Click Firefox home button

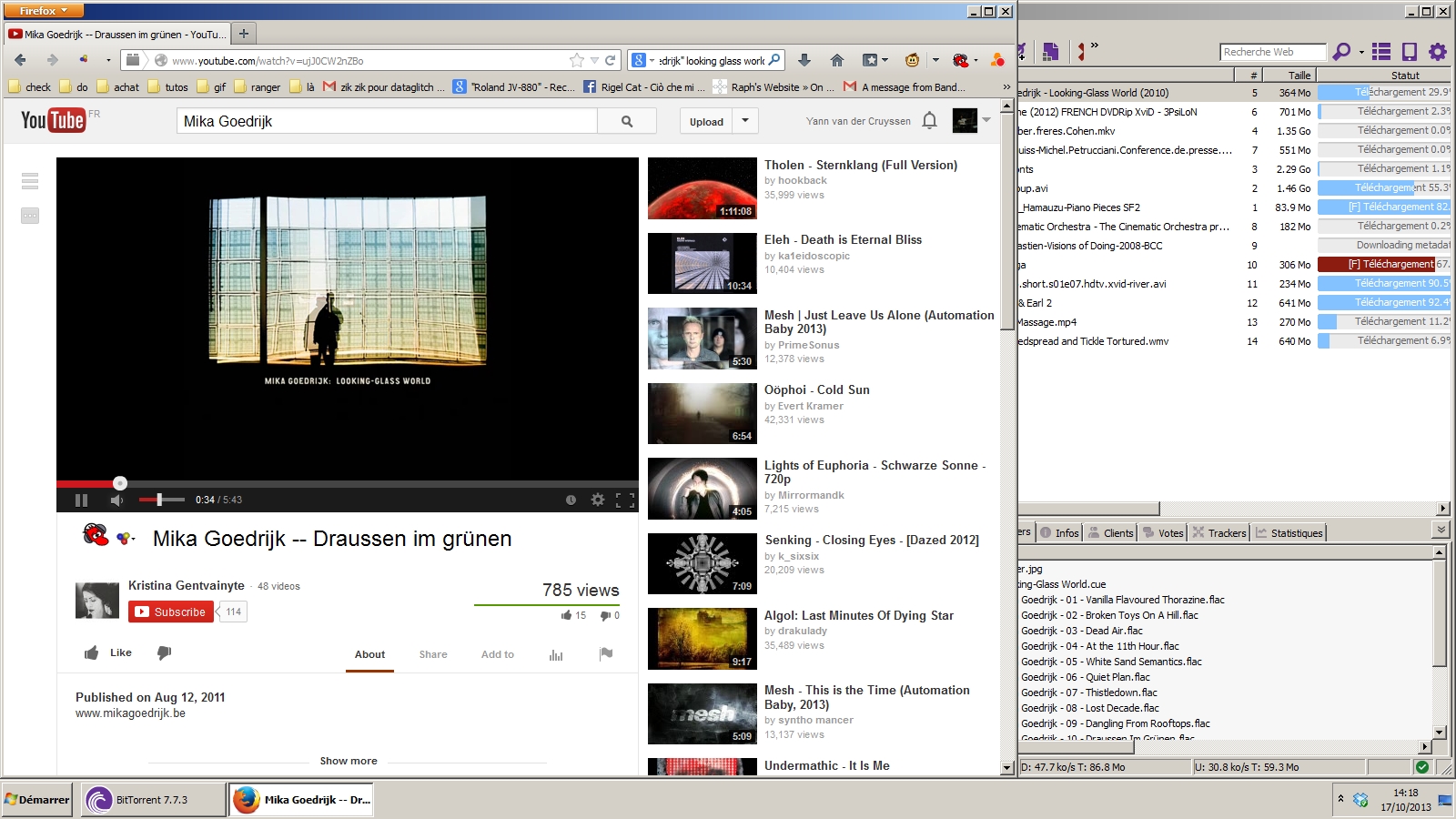pyautogui.click(x=837, y=60)
